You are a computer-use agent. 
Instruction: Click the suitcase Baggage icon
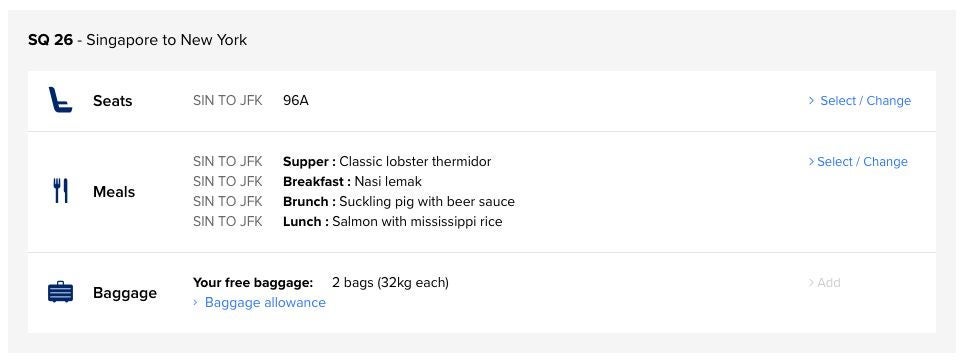pyautogui.click(x=60, y=292)
